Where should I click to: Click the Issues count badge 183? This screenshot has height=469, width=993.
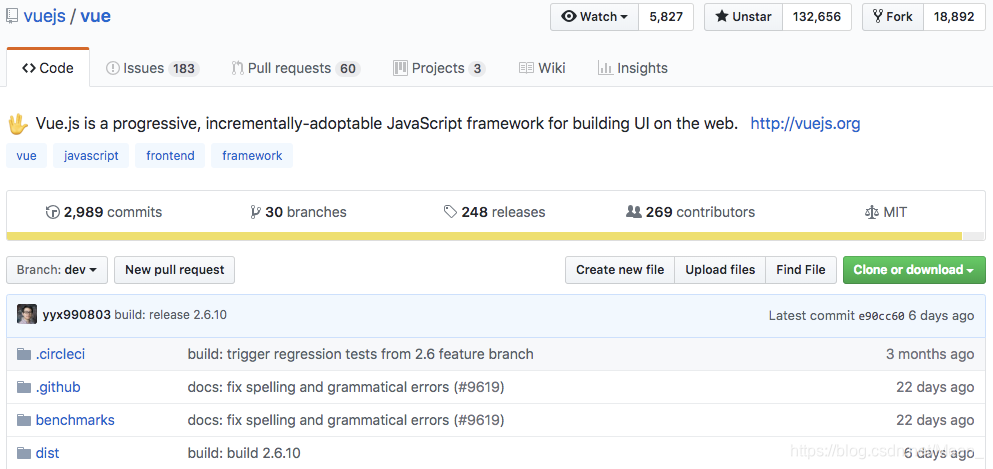point(184,68)
